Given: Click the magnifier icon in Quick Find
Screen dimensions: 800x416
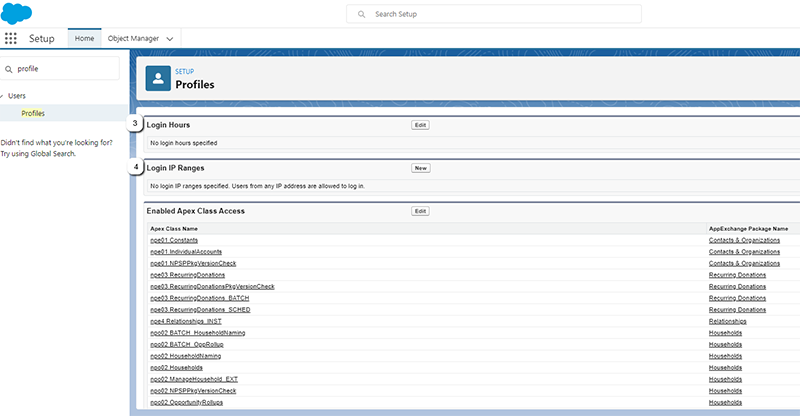Looking at the screenshot, I should [x=10, y=69].
